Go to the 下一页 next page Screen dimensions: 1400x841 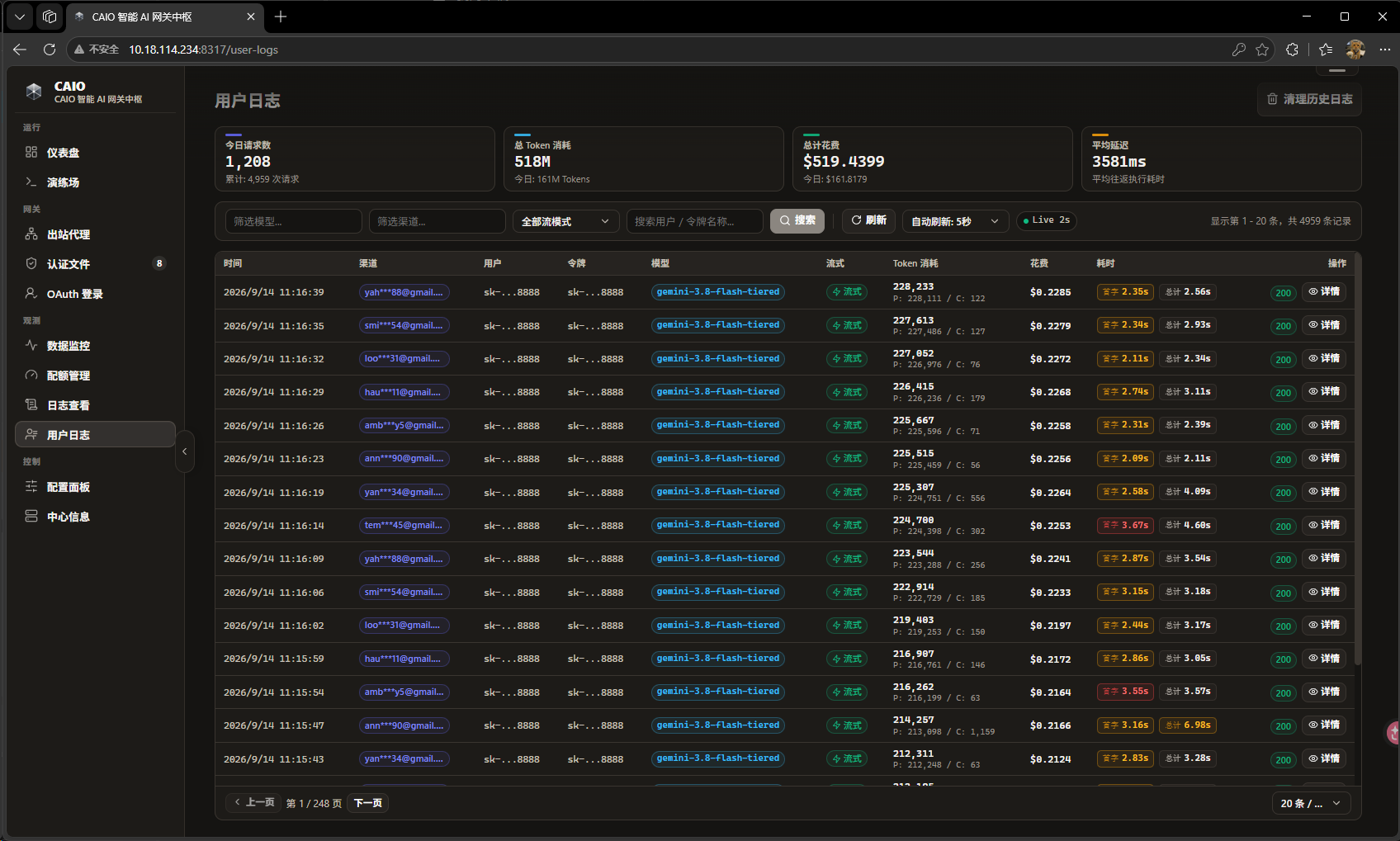(x=368, y=803)
